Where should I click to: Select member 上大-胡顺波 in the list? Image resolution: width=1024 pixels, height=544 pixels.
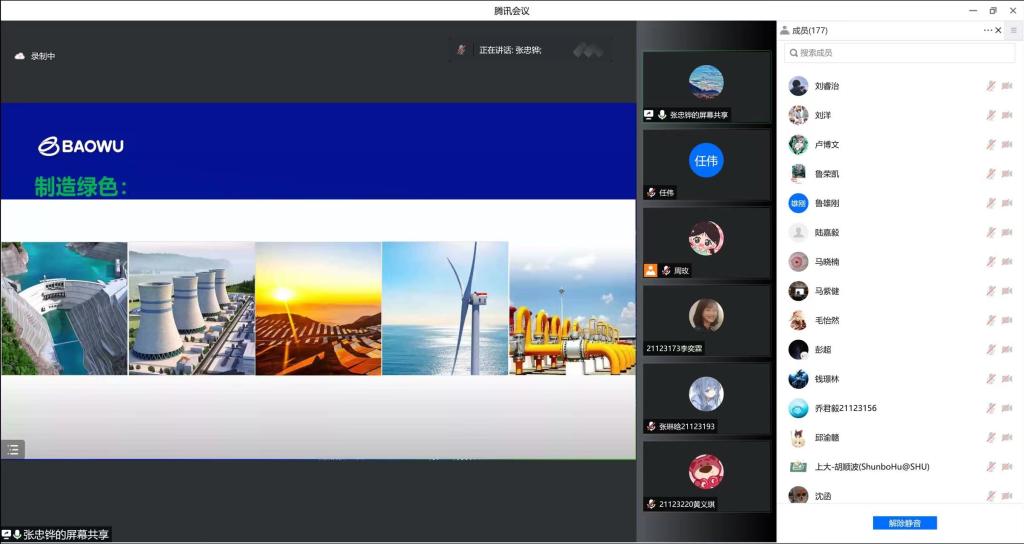coord(871,467)
